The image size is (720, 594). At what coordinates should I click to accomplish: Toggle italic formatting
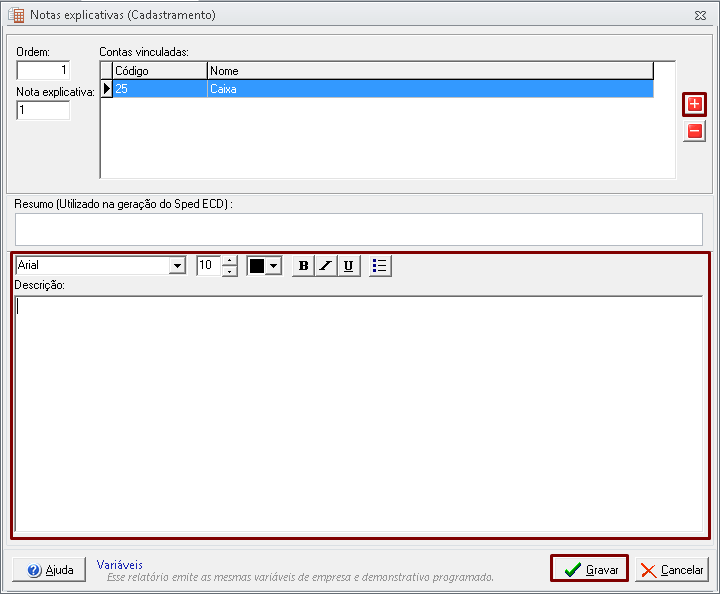[x=326, y=266]
